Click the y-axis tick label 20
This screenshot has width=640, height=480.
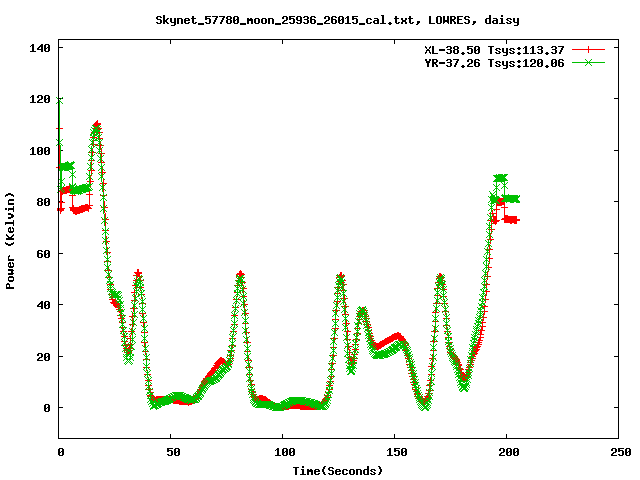pyautogui.click(x=44, y=357)
